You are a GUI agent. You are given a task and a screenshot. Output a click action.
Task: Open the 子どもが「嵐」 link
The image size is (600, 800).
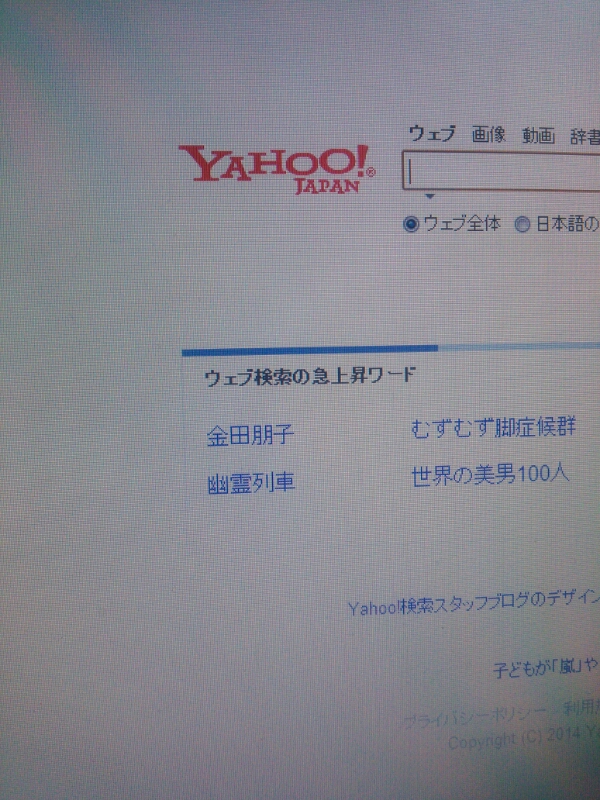[546, 667]
